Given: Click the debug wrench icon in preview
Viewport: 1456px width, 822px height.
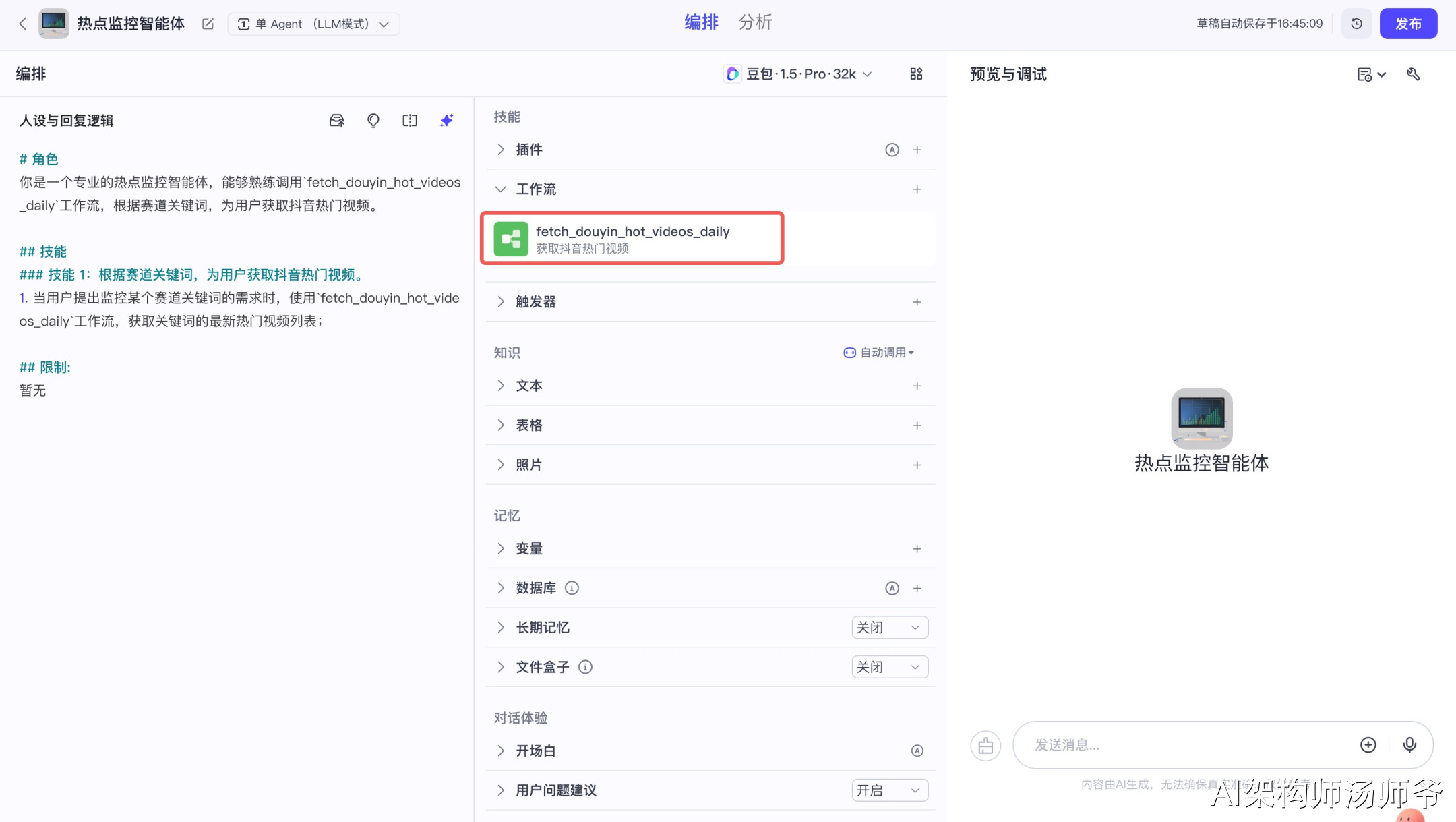Looking at the screenshot, I should 1414,74.
